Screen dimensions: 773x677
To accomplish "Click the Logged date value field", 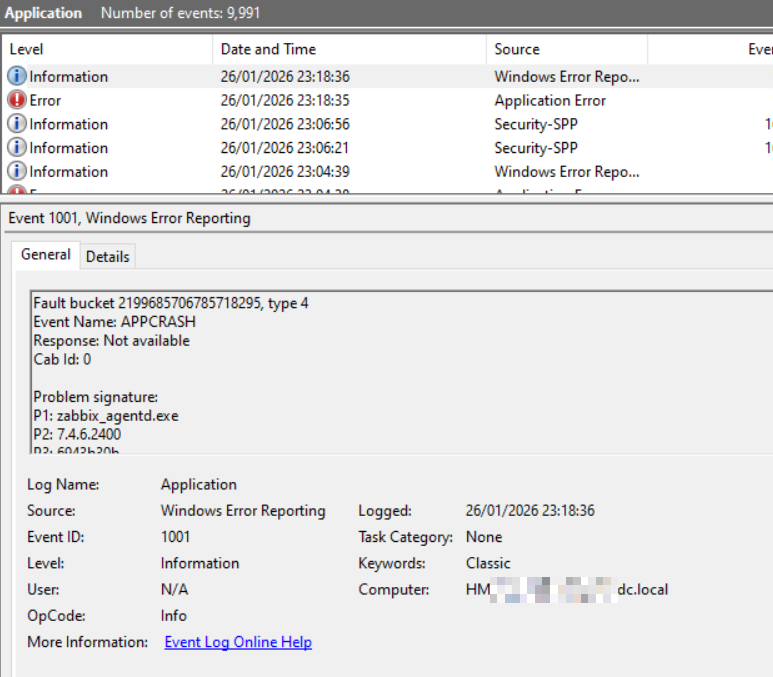I will point(530,511).
